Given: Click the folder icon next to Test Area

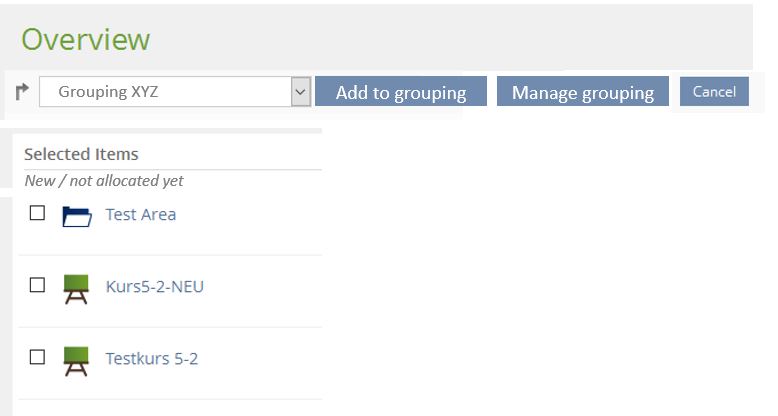Looking at the screenshot, I should point(76,215).
